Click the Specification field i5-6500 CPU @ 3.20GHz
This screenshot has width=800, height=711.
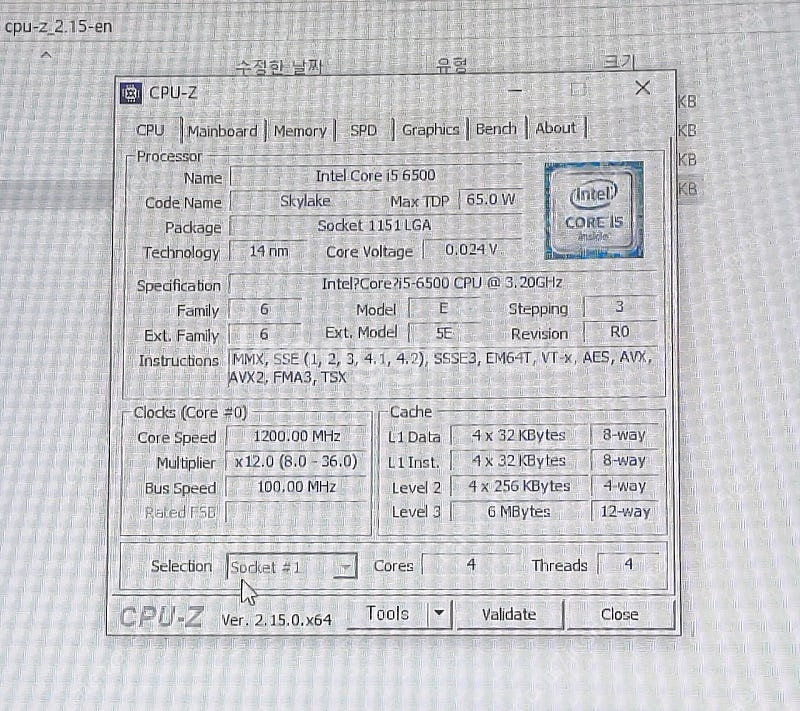(442, 283)
